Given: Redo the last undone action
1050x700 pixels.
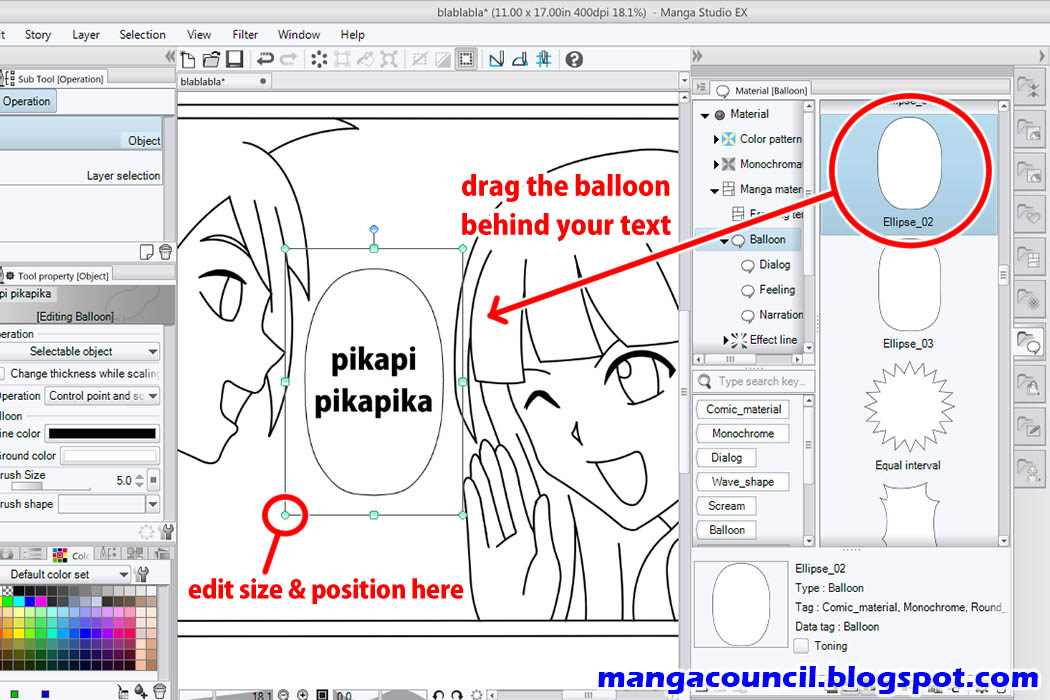Looking at the screenshot, I should pos(289,60).
